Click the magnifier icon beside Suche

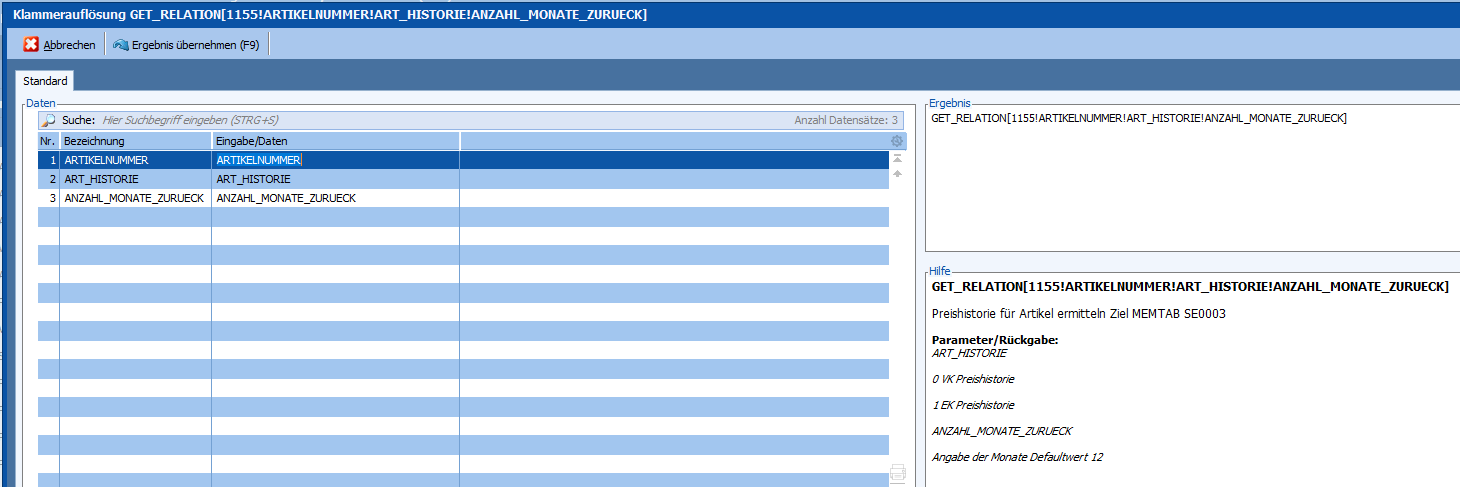click(49, 120)
